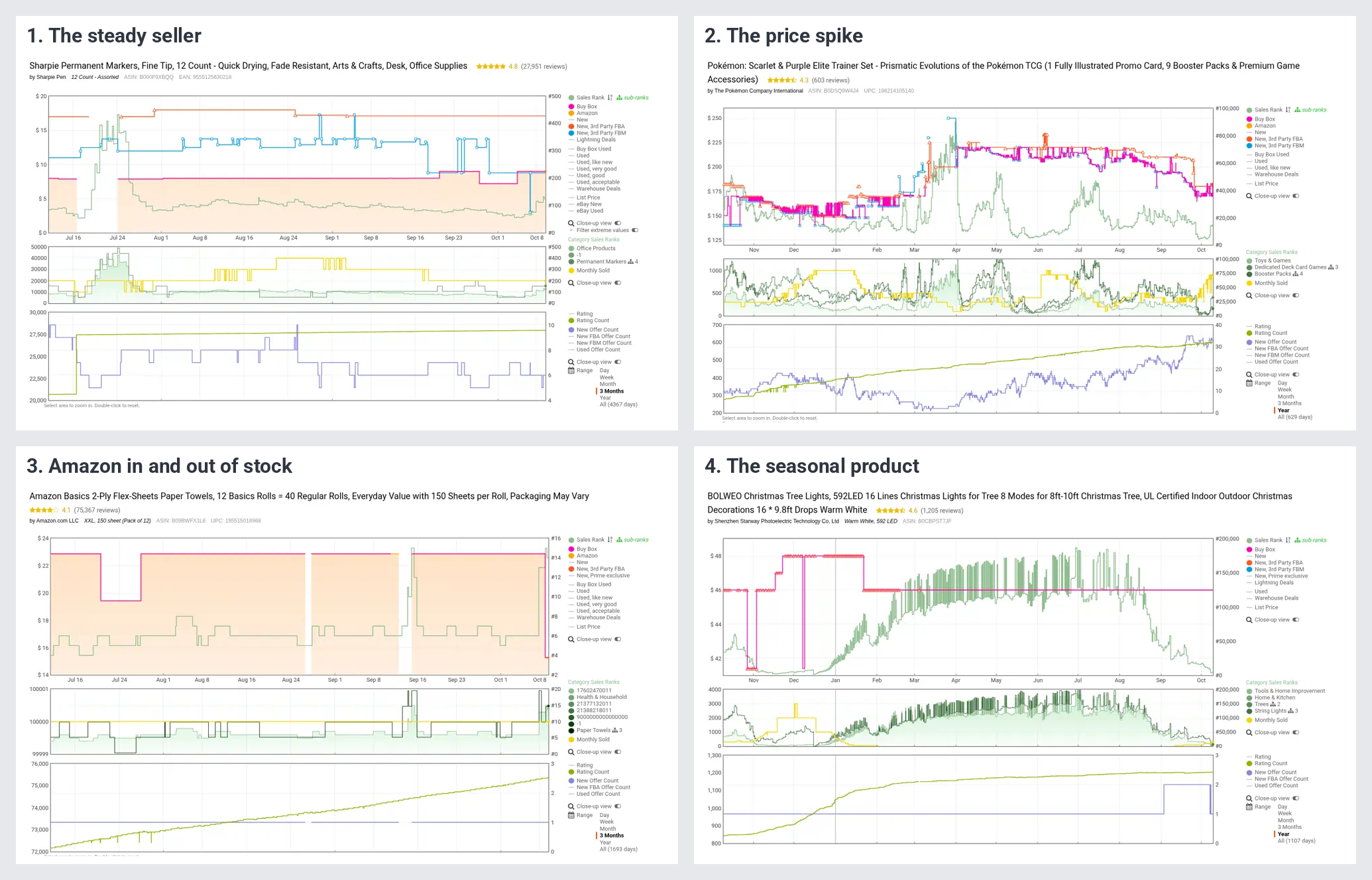
Task: Click the sub-ranks tree icon in Paper Towels chart
Action: click(620, 540)
